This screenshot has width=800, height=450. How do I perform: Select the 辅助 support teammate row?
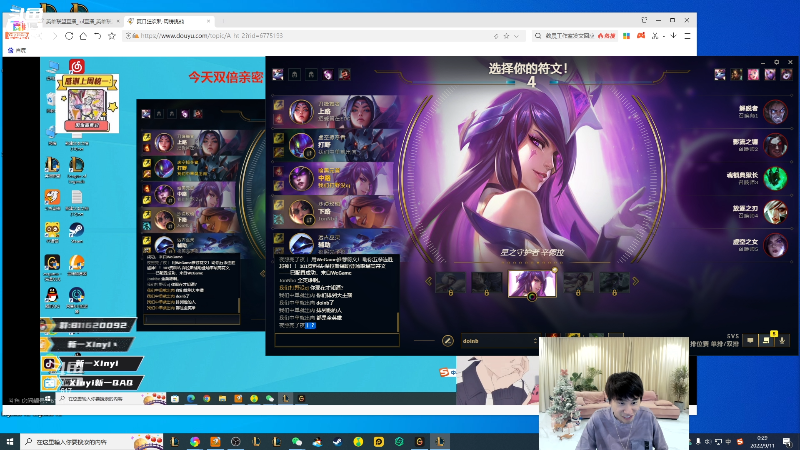tap(335, 243)
